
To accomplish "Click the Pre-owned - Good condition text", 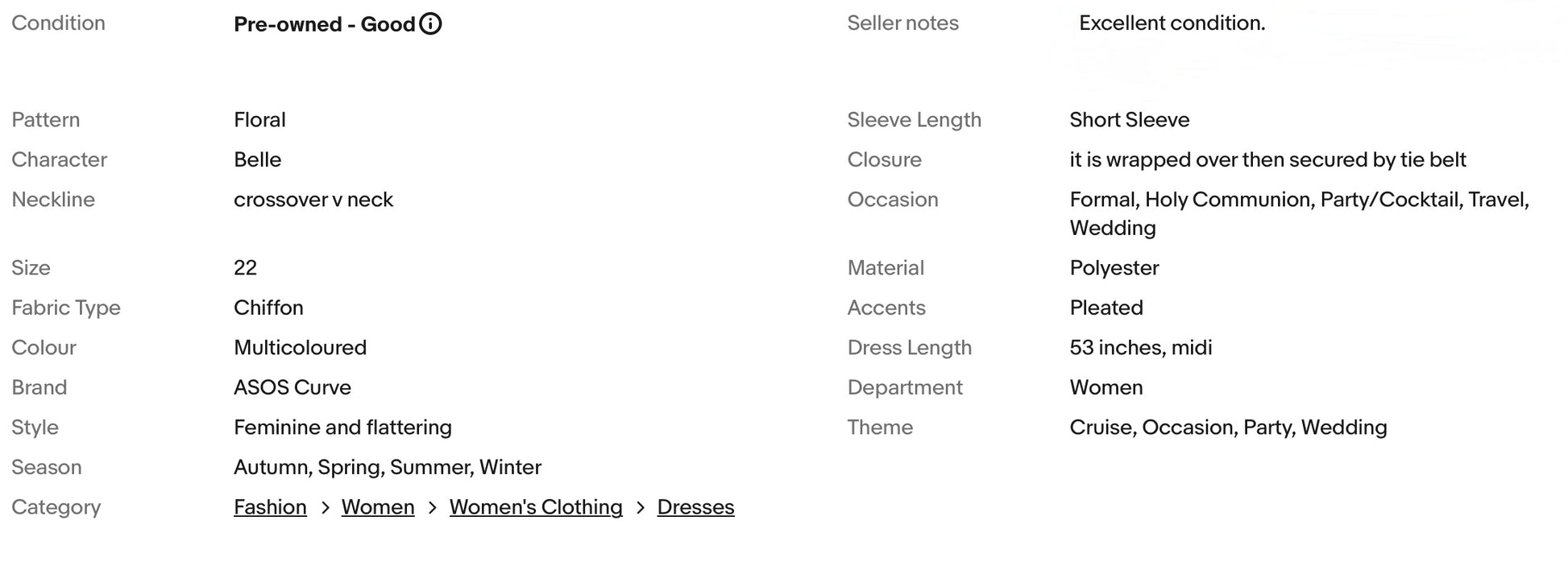I will [324, 24].
